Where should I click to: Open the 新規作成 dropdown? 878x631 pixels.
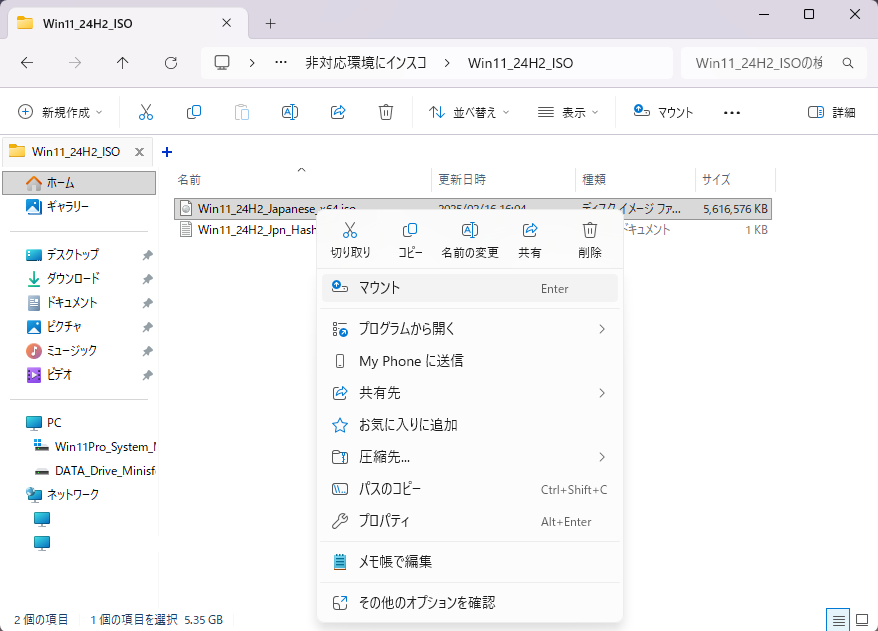pyautogui.click(x=60, y=112)
